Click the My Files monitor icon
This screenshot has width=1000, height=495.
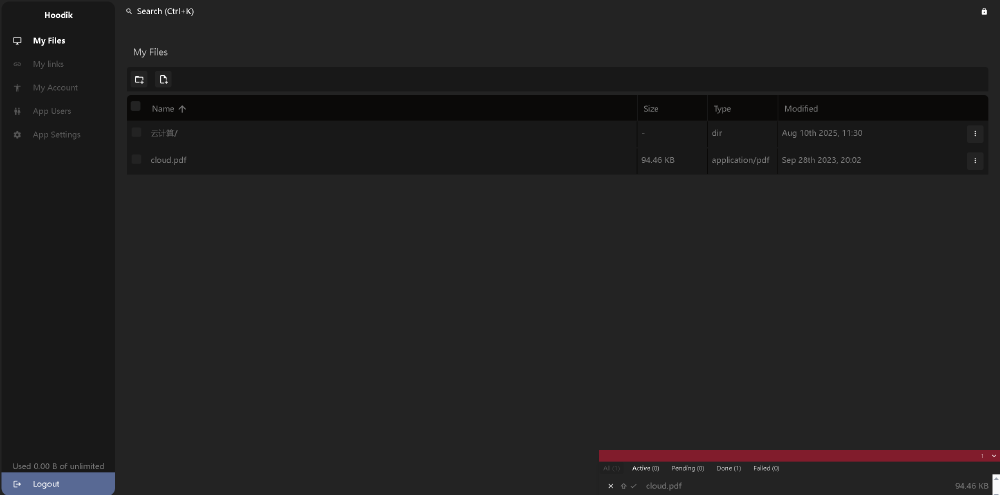pyautogui.click(x=17, y=41)
